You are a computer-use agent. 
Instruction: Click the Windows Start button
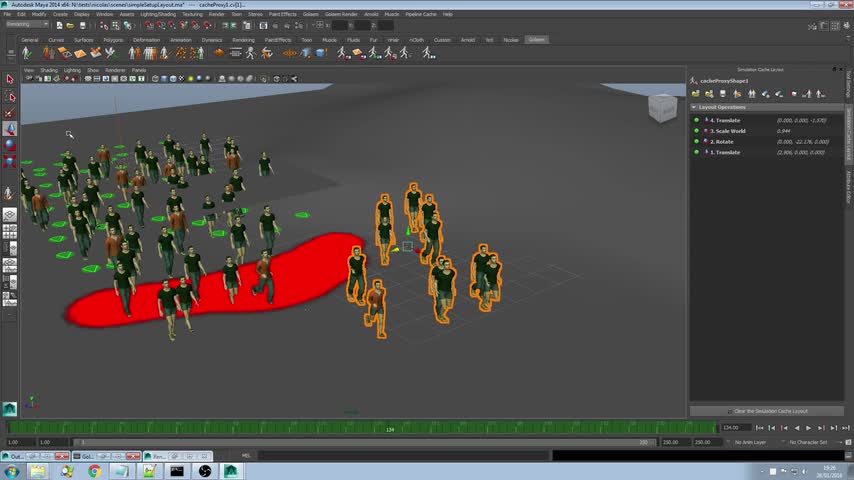point(11,471)
